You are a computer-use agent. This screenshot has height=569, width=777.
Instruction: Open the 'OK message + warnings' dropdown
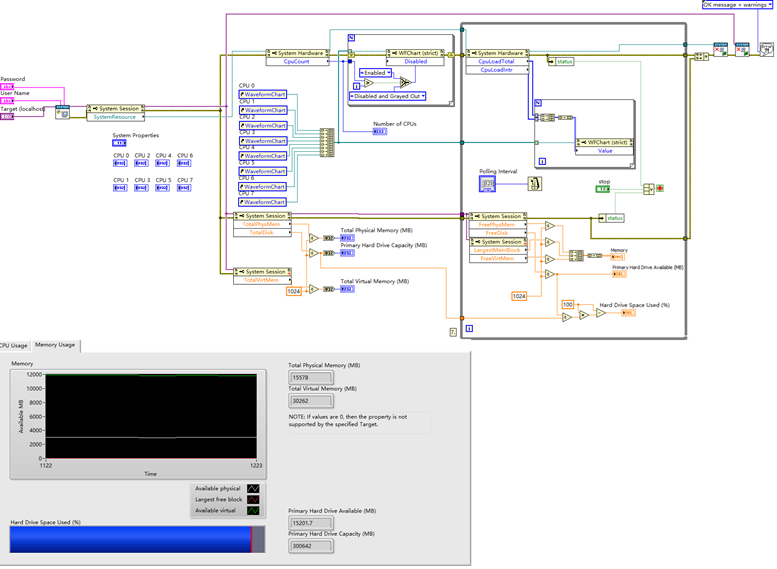pyautogui.click(x=737, y=5)
